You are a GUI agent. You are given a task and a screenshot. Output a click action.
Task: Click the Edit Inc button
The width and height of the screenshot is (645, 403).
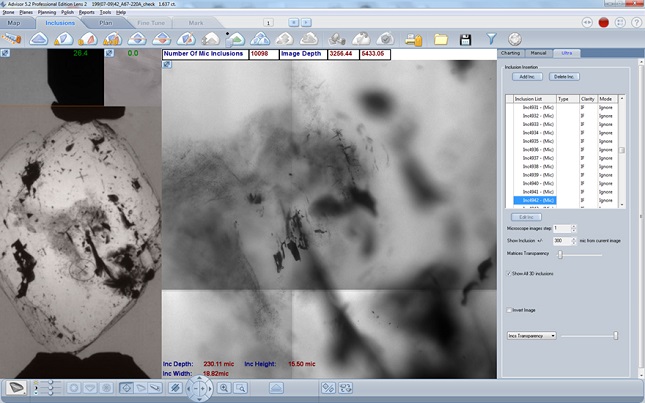click(x=526, y=217)
